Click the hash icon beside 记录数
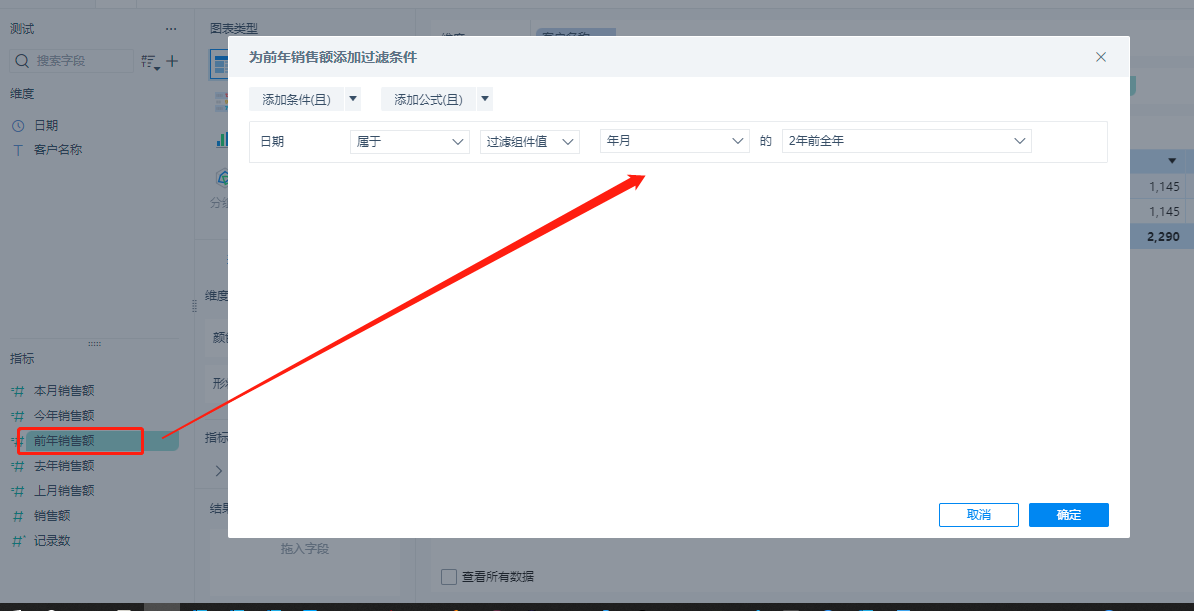 click(18, 540)
